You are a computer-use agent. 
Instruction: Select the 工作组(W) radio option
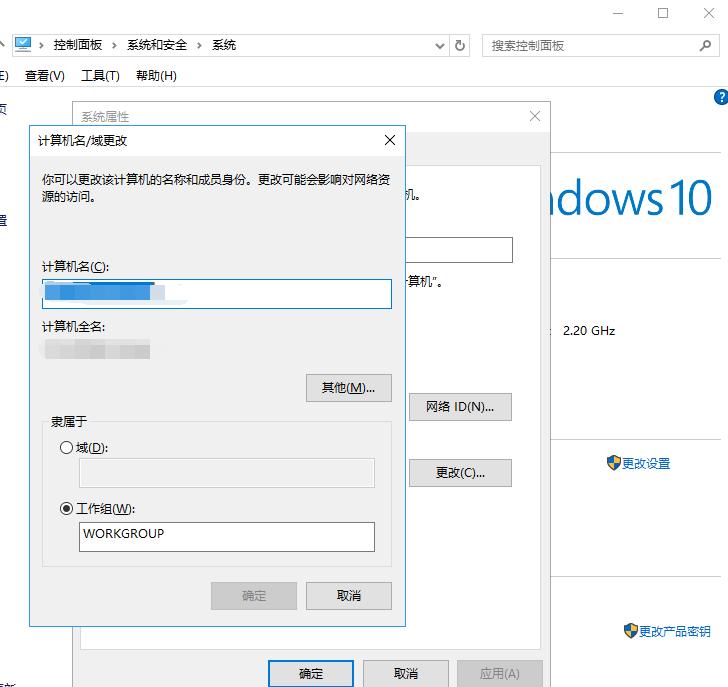66,509
